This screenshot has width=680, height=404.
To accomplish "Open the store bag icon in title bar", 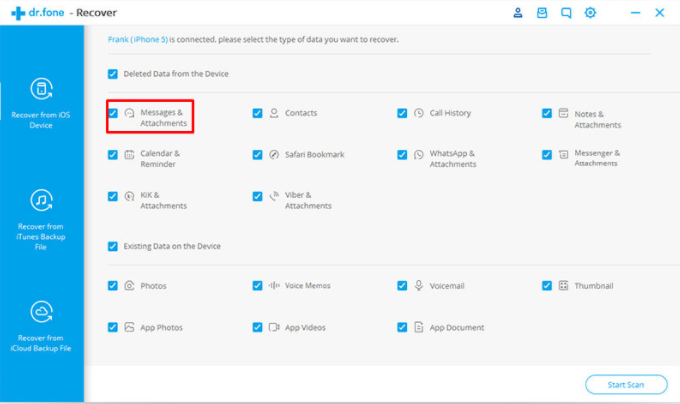I will click(x=542, y=13).
